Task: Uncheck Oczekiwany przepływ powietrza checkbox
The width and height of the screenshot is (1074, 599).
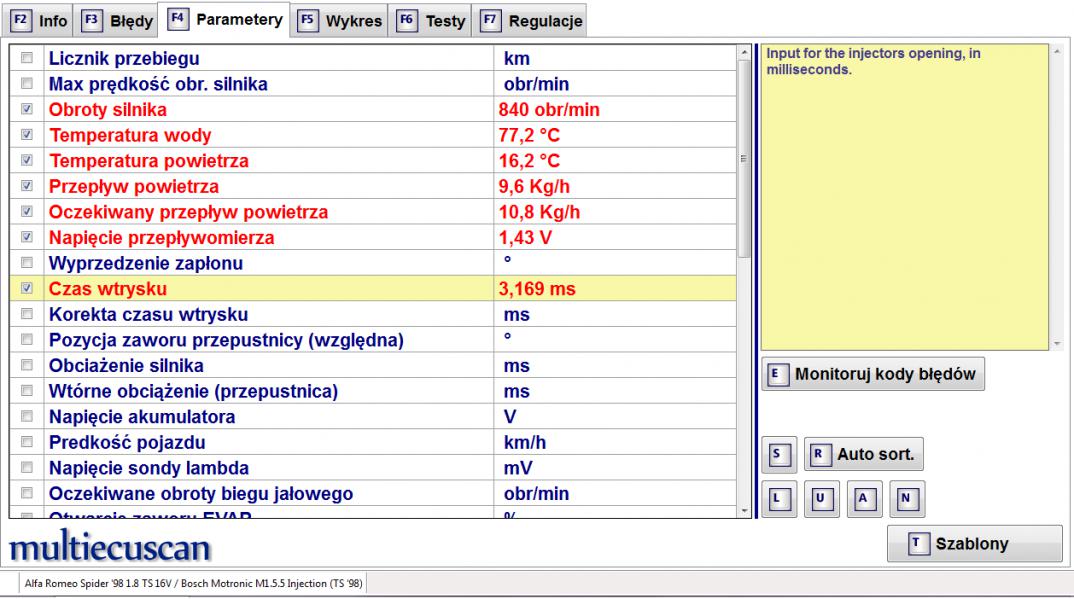Action: (27, 212)
